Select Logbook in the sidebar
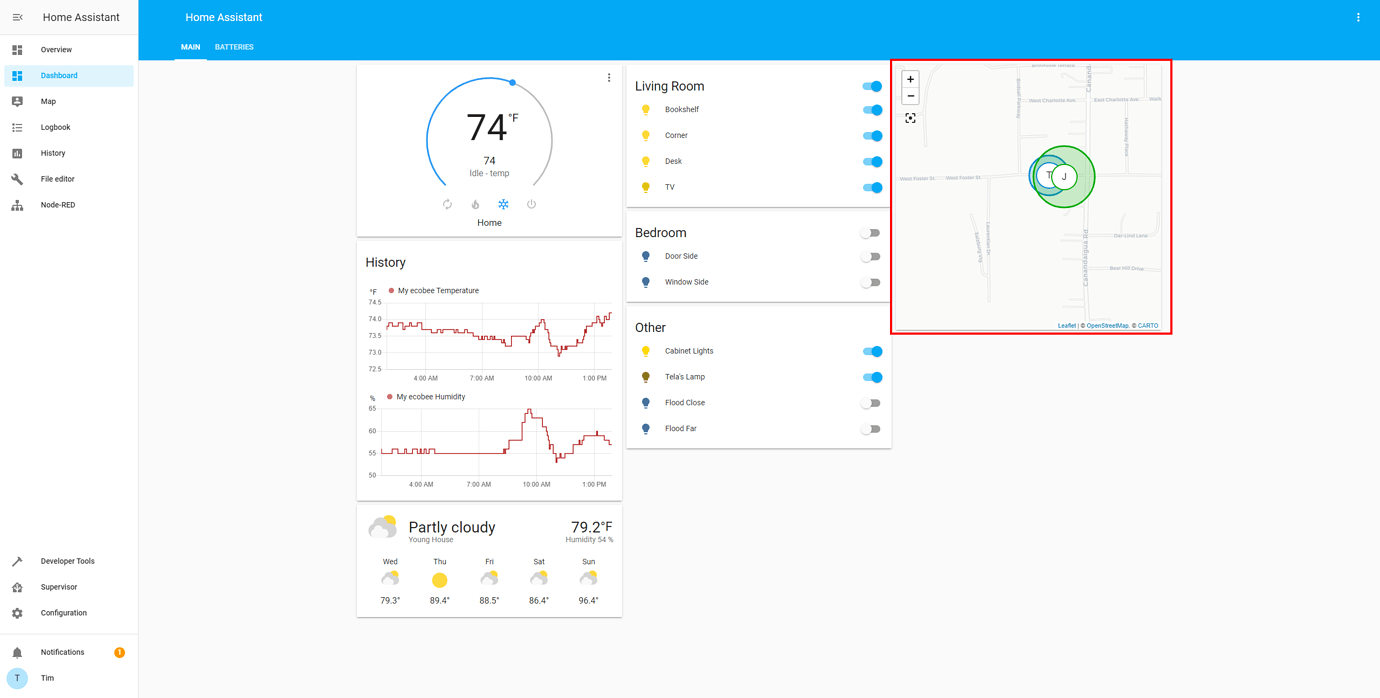Screen dimensions: 1380x698 [x=55, y=127]
